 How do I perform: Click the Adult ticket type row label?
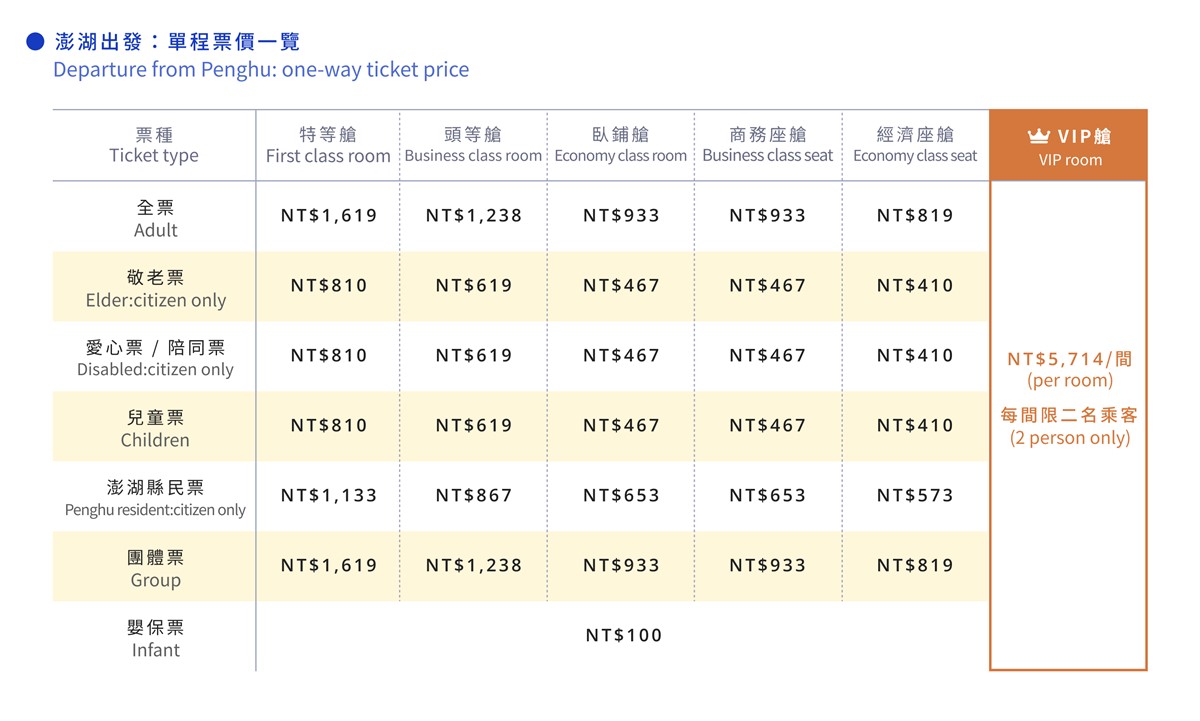155,219
